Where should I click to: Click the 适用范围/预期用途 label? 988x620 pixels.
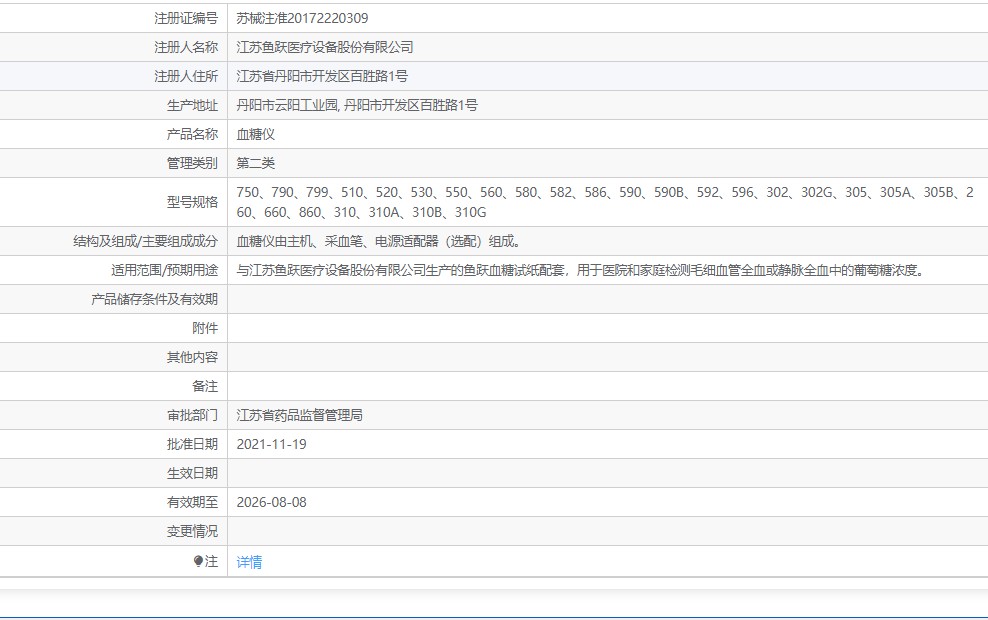[164, 270]
